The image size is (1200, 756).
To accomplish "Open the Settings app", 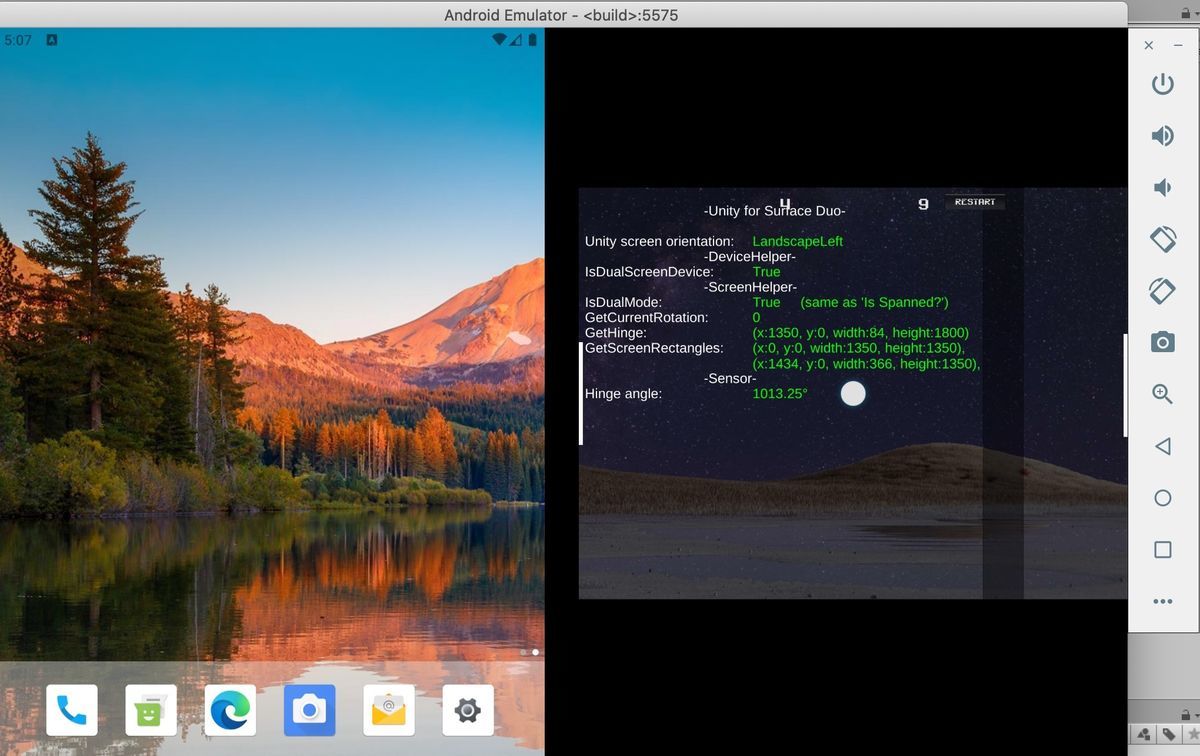I will [x=467, y=710].
